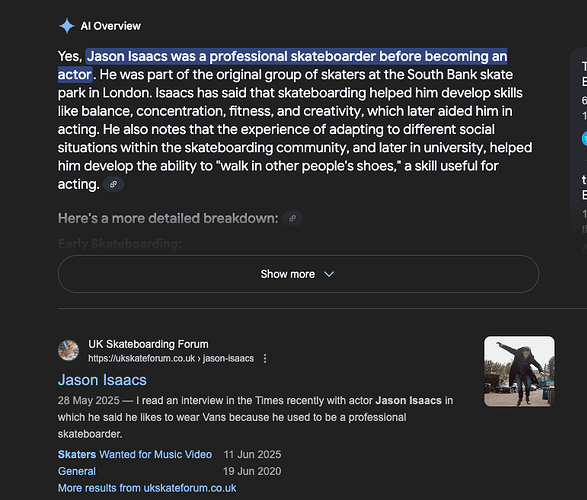Screen dimensions: 587x500
Task: Click the AI Overview sparkle icon
Action: coord(67,26)
